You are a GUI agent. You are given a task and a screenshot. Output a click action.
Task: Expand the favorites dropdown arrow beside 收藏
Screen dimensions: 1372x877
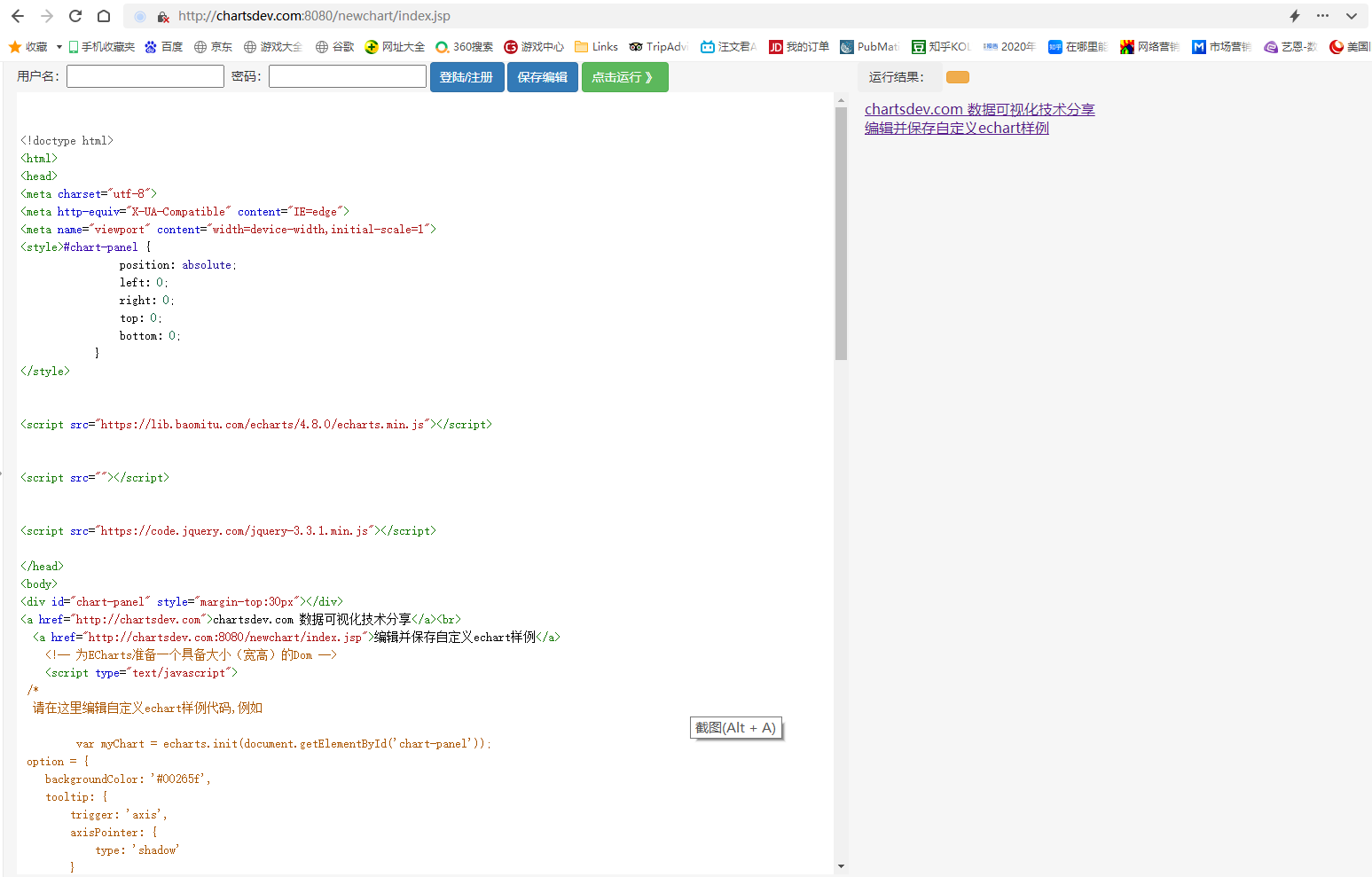point(59,47)
